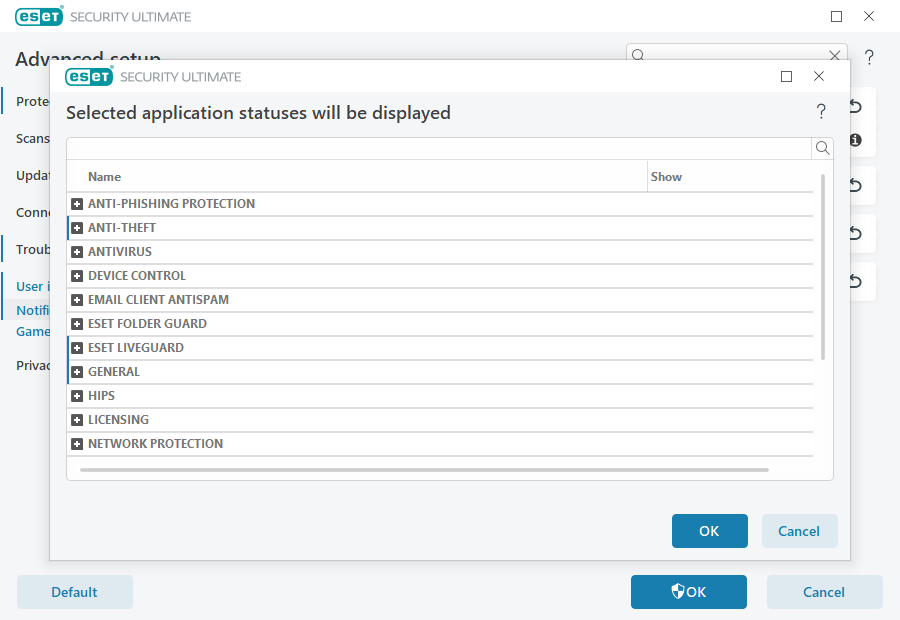Close the main ESET window

point(869,17)
